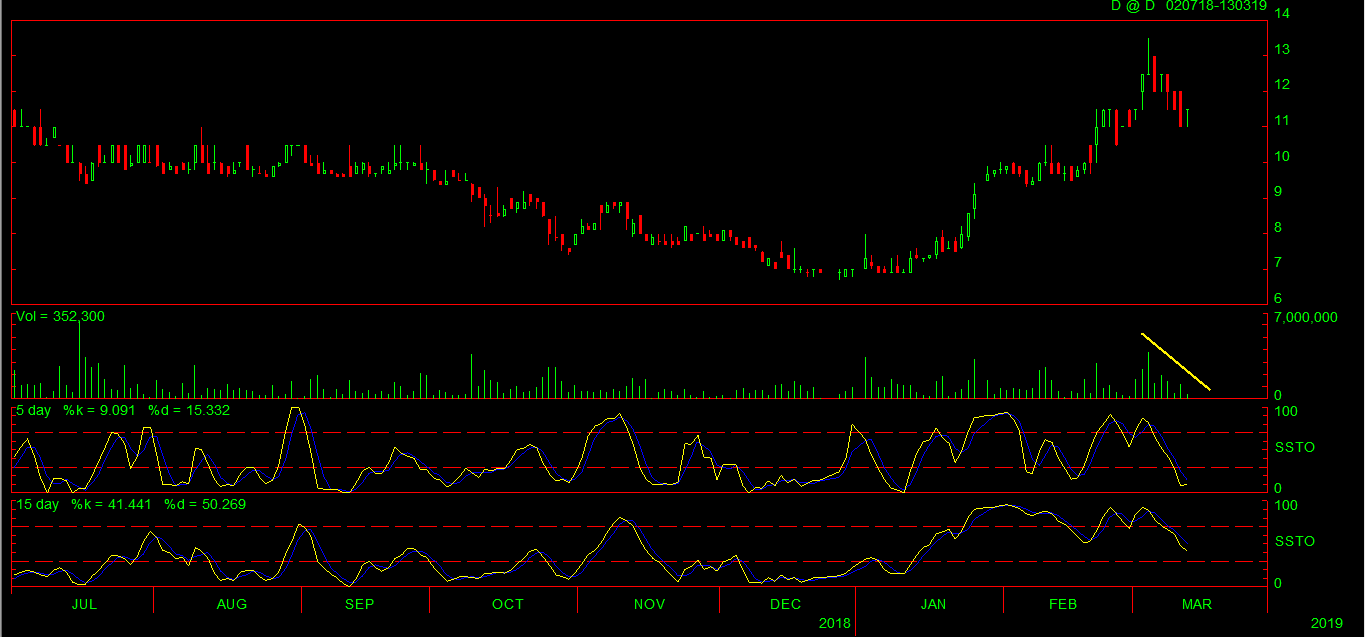
Task: Click the '5 day %k = 9.091' stochastic label
Action: click(77, 410)
